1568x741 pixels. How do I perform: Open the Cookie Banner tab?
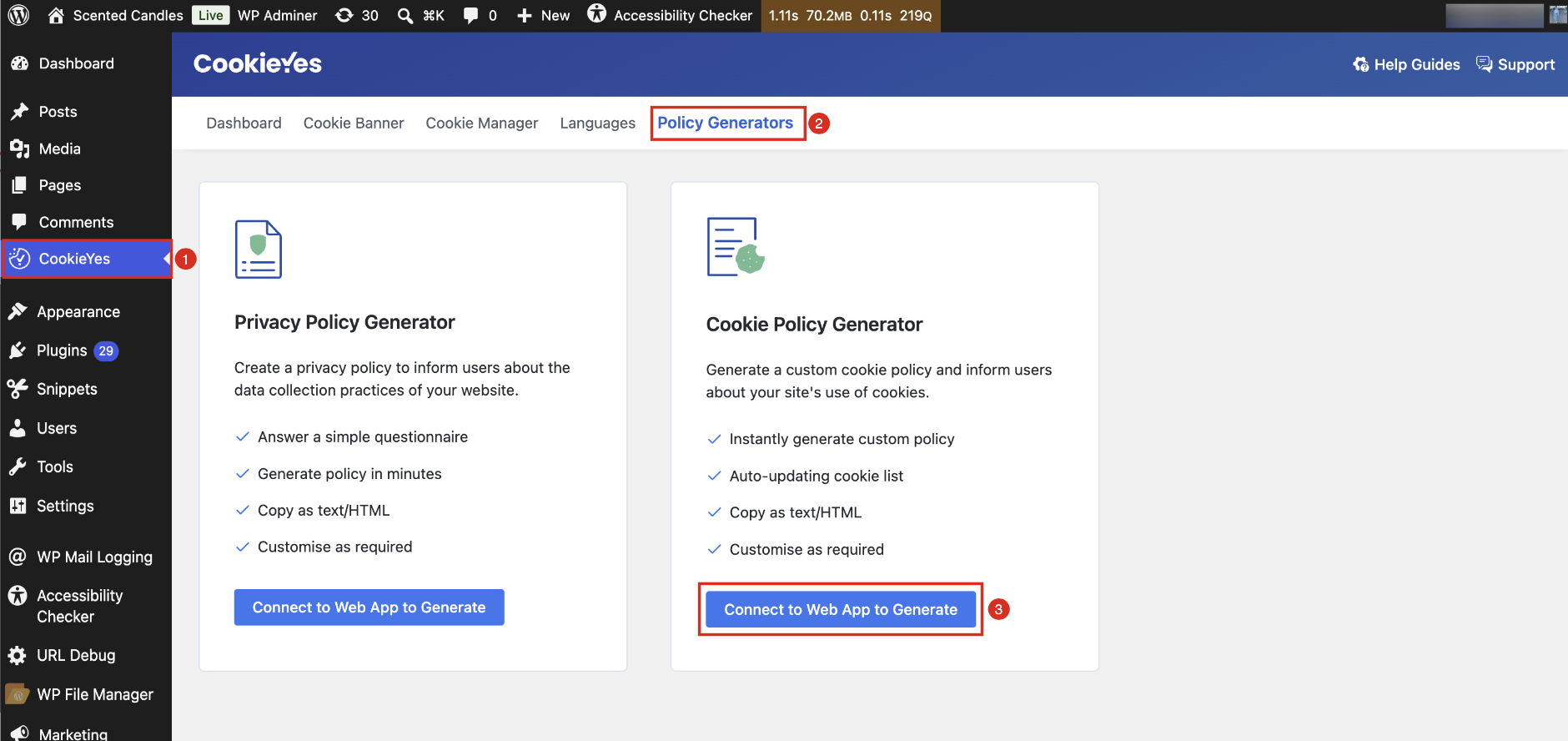[x=354, y=123]
